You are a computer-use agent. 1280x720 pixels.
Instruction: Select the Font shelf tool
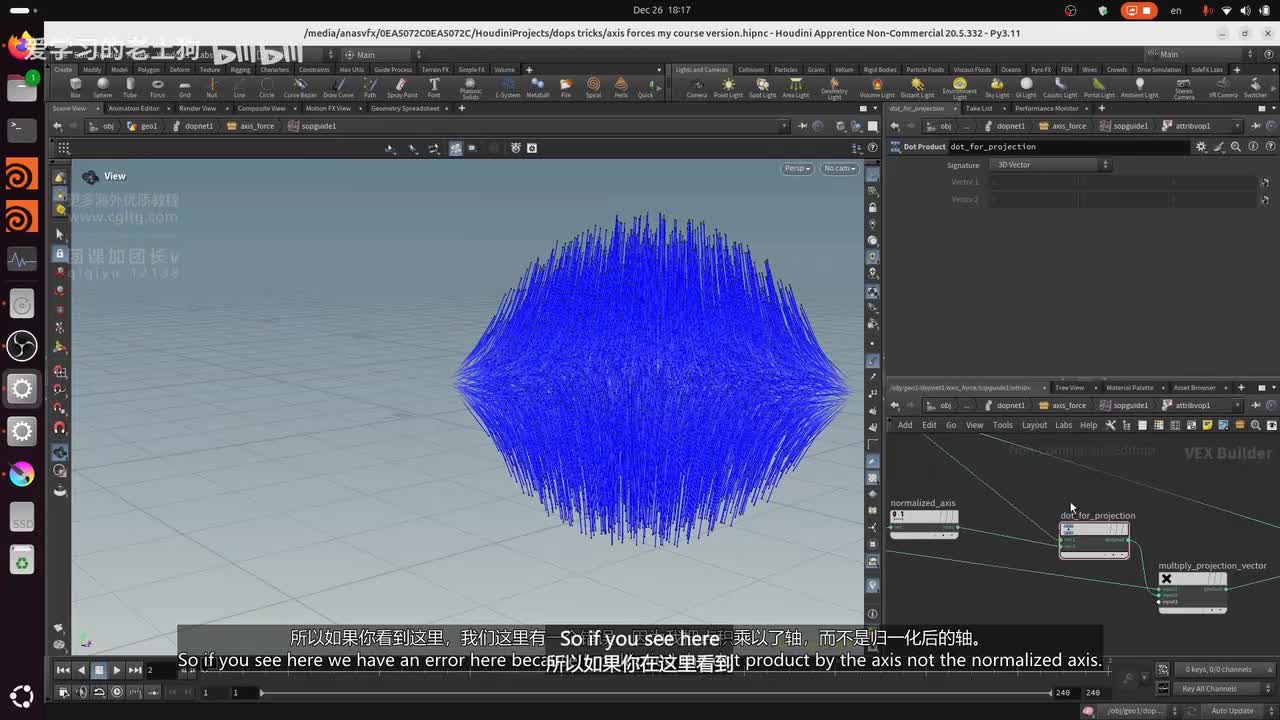(434, 86)
